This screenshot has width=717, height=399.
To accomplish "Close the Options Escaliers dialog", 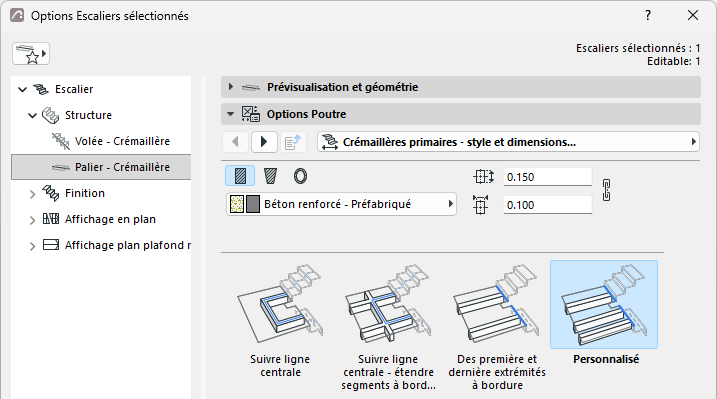I will tap(693, 16).
